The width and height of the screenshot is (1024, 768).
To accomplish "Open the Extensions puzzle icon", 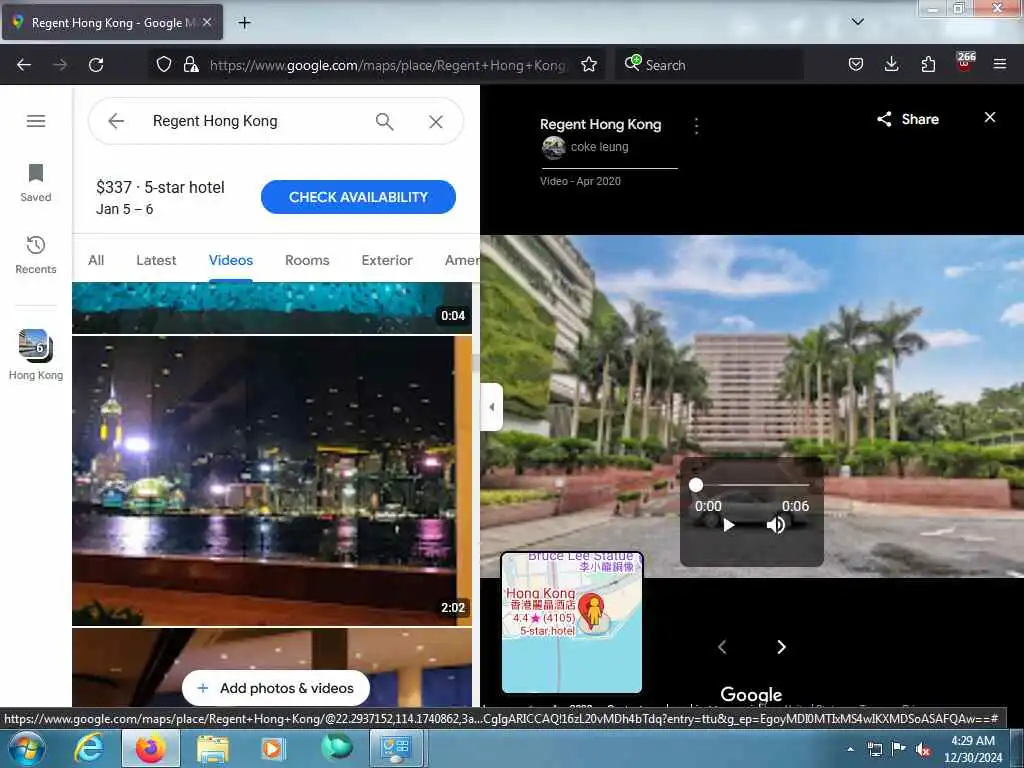I will coord(928,64).
